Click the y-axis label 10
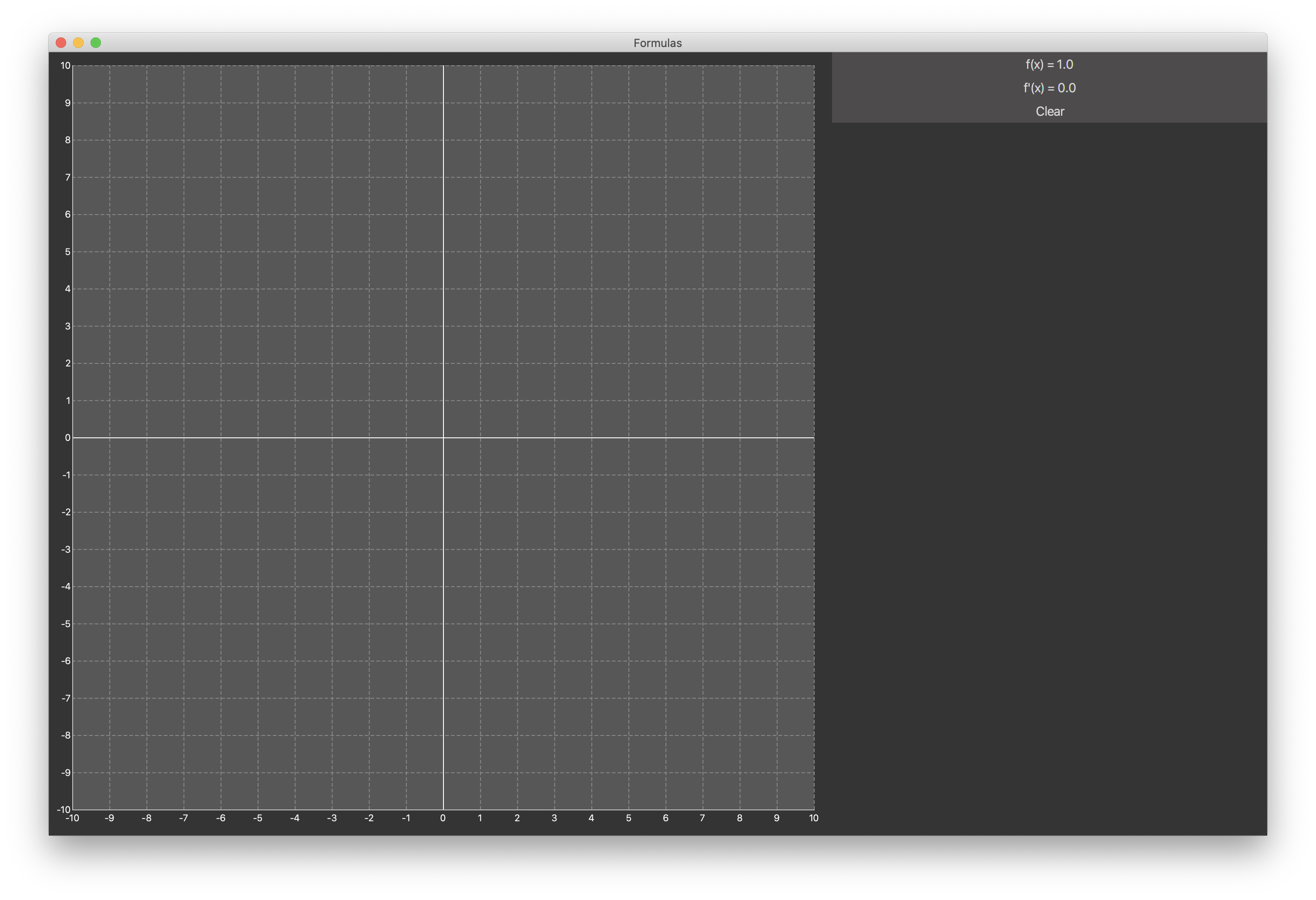1316x900 pixels. (66, 66)
